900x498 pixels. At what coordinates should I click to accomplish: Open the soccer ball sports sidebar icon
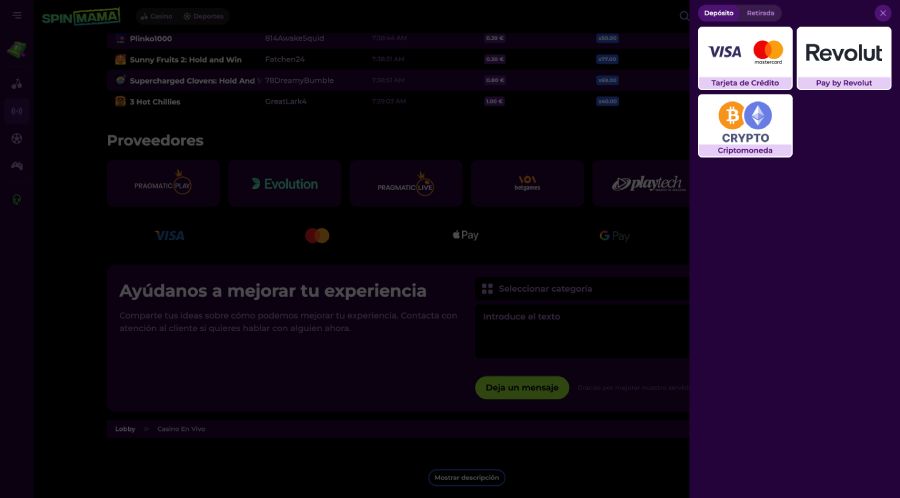17,138
